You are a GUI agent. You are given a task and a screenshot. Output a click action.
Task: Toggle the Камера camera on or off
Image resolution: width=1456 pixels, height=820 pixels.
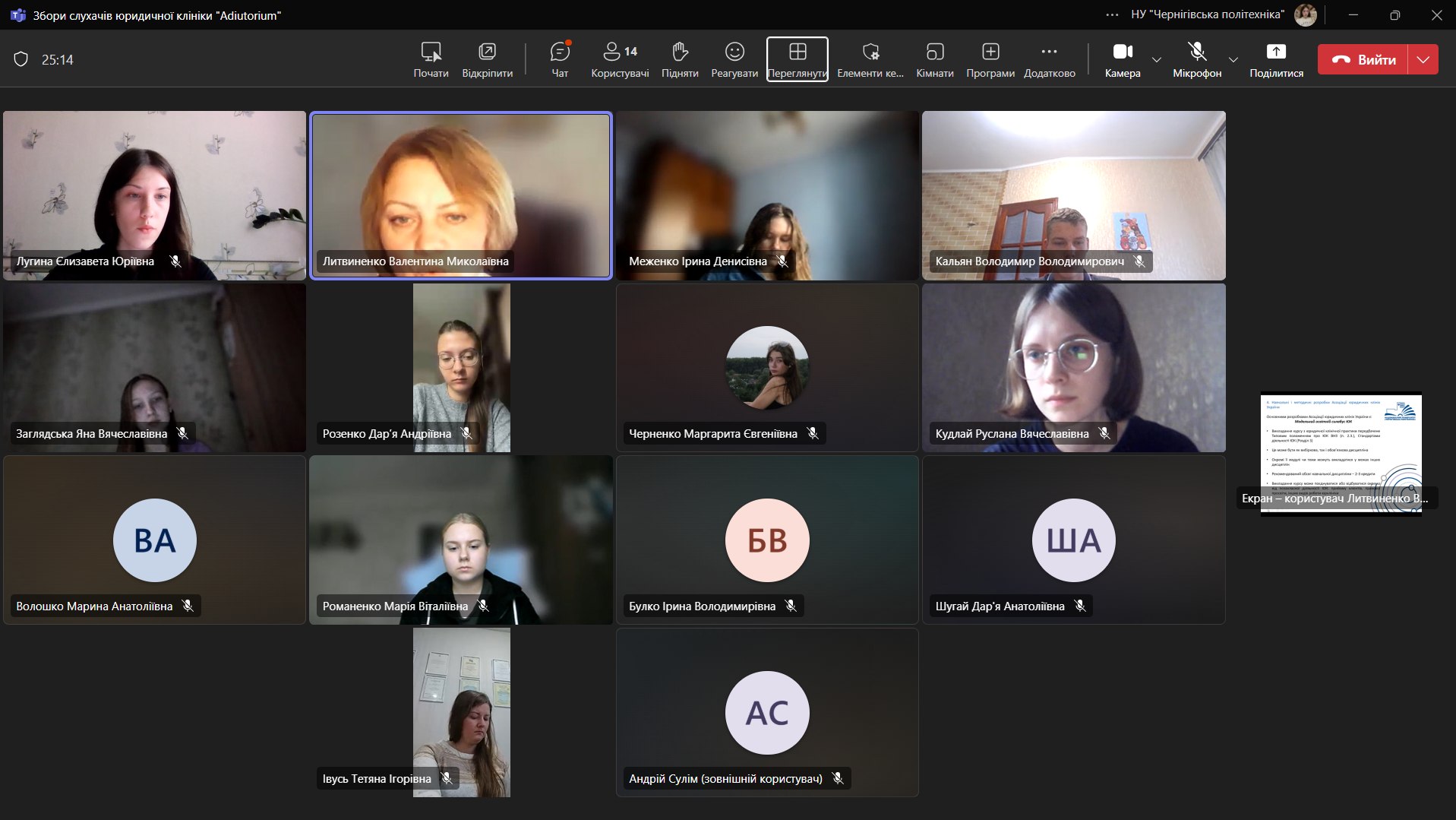[x=1123, y=59]
